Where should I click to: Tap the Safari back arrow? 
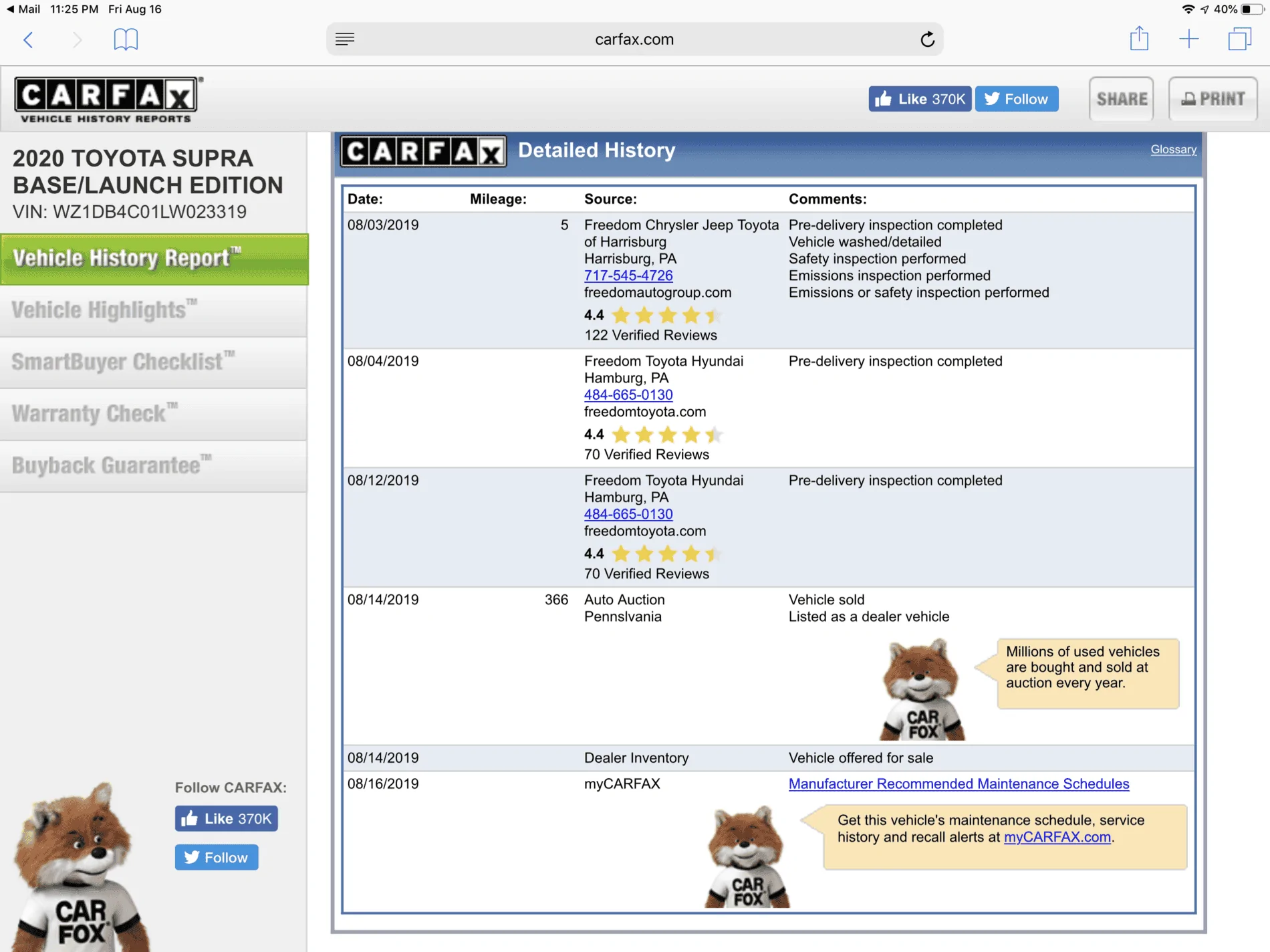[x=28, y=39]
